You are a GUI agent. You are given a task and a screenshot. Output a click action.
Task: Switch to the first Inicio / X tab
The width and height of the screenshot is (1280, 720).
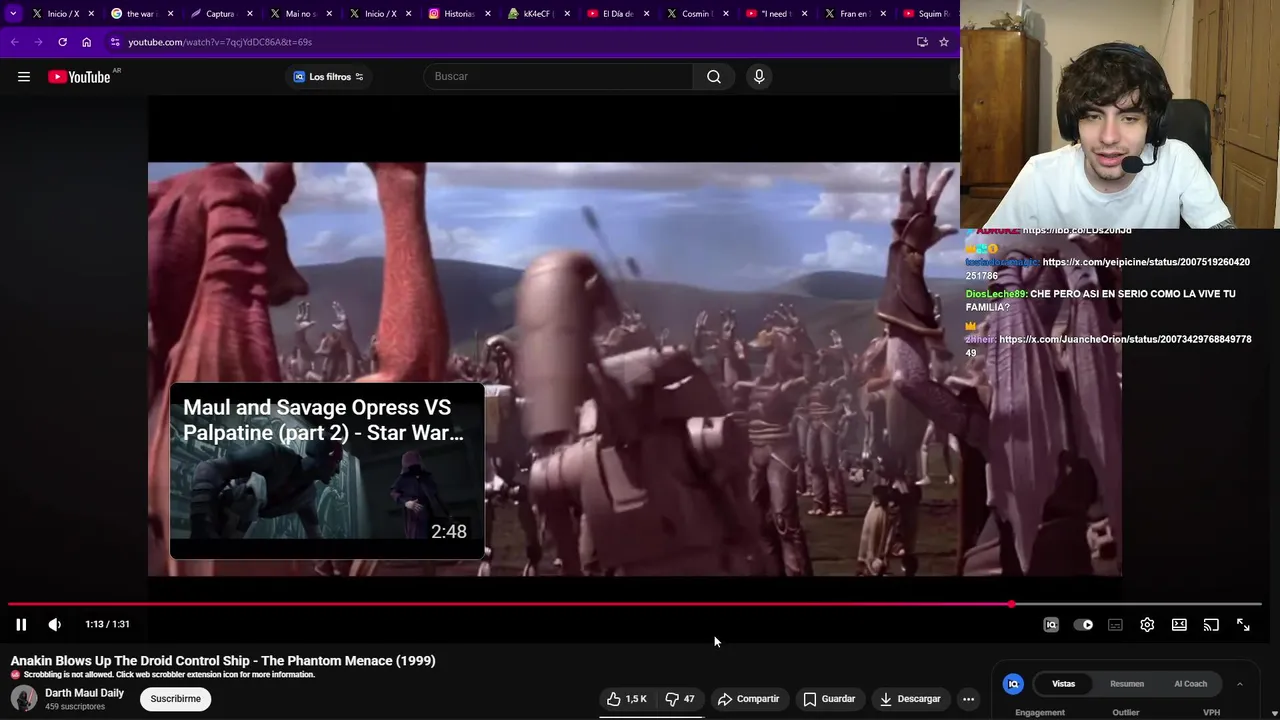click(62, 14)
